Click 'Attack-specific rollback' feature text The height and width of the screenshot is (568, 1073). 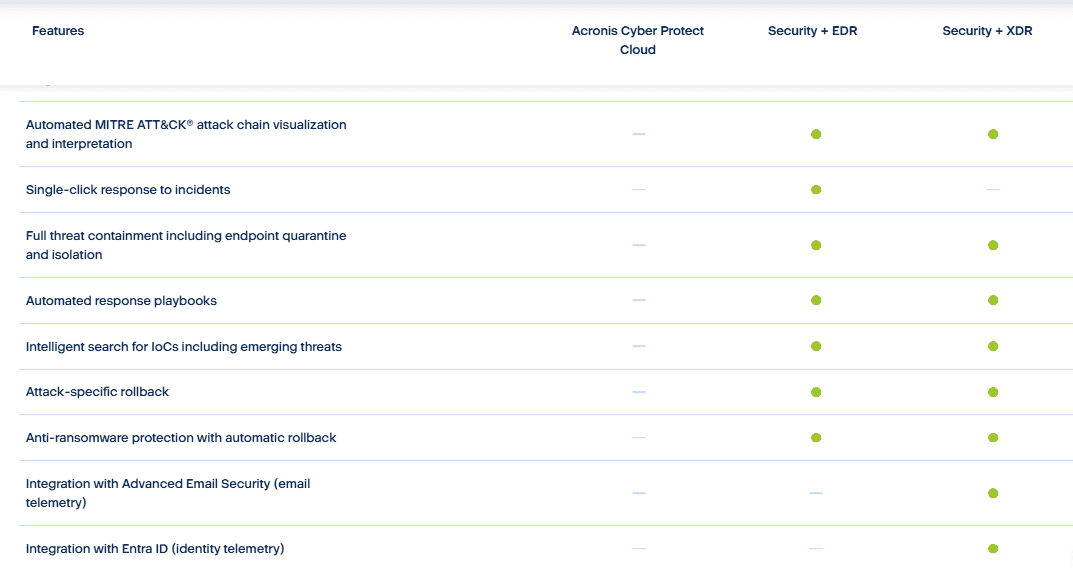click(97, 391)
